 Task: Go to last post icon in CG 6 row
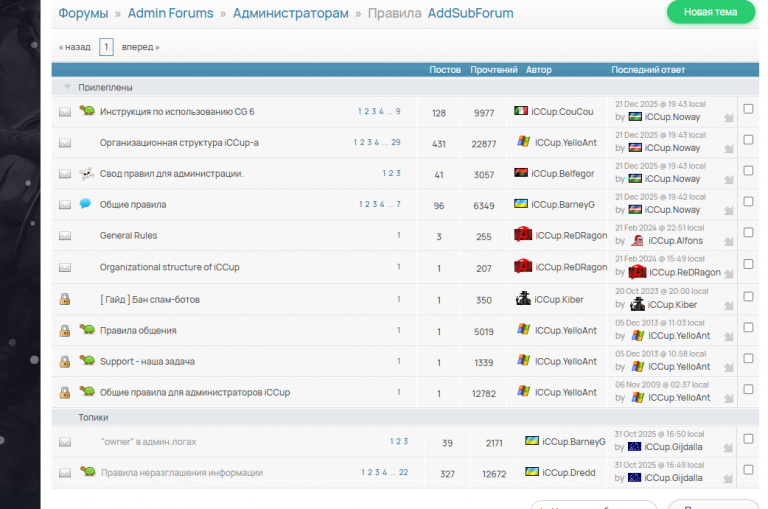(x=729, y=118)
